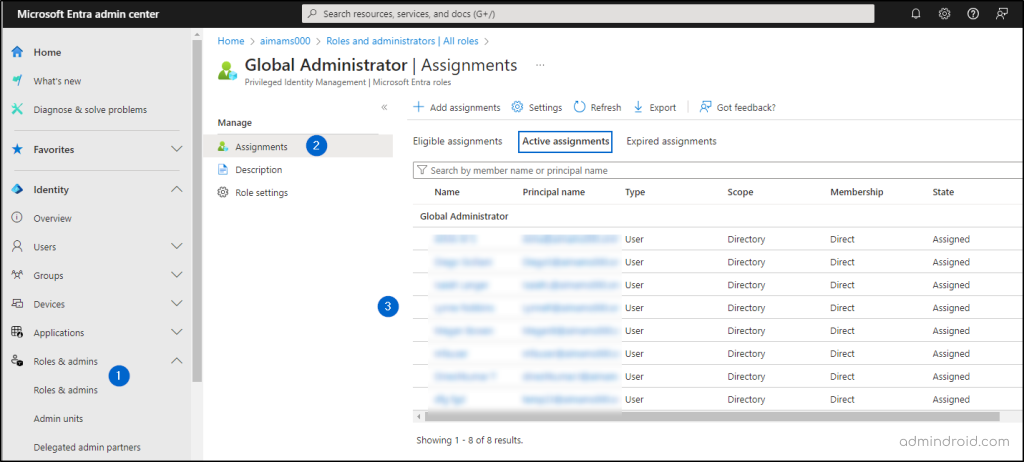Viewport: 1024px width, 462px height.
Task: Click the Users person icon
Action: [x=18, y=247]
